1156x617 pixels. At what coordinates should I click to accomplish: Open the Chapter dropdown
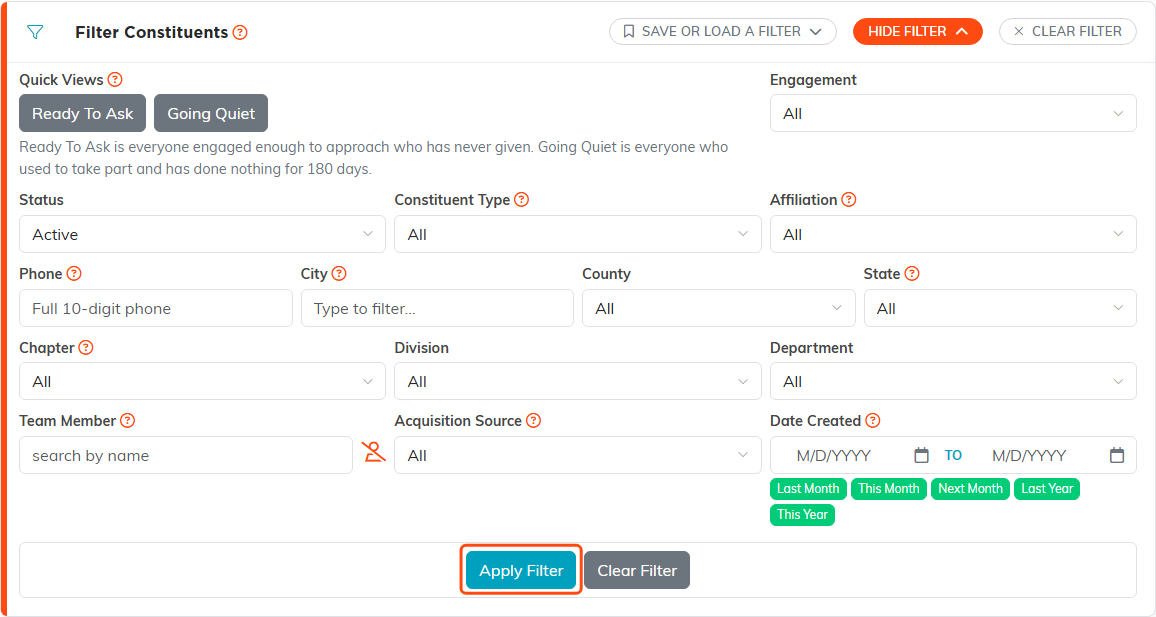pos(202,381)
